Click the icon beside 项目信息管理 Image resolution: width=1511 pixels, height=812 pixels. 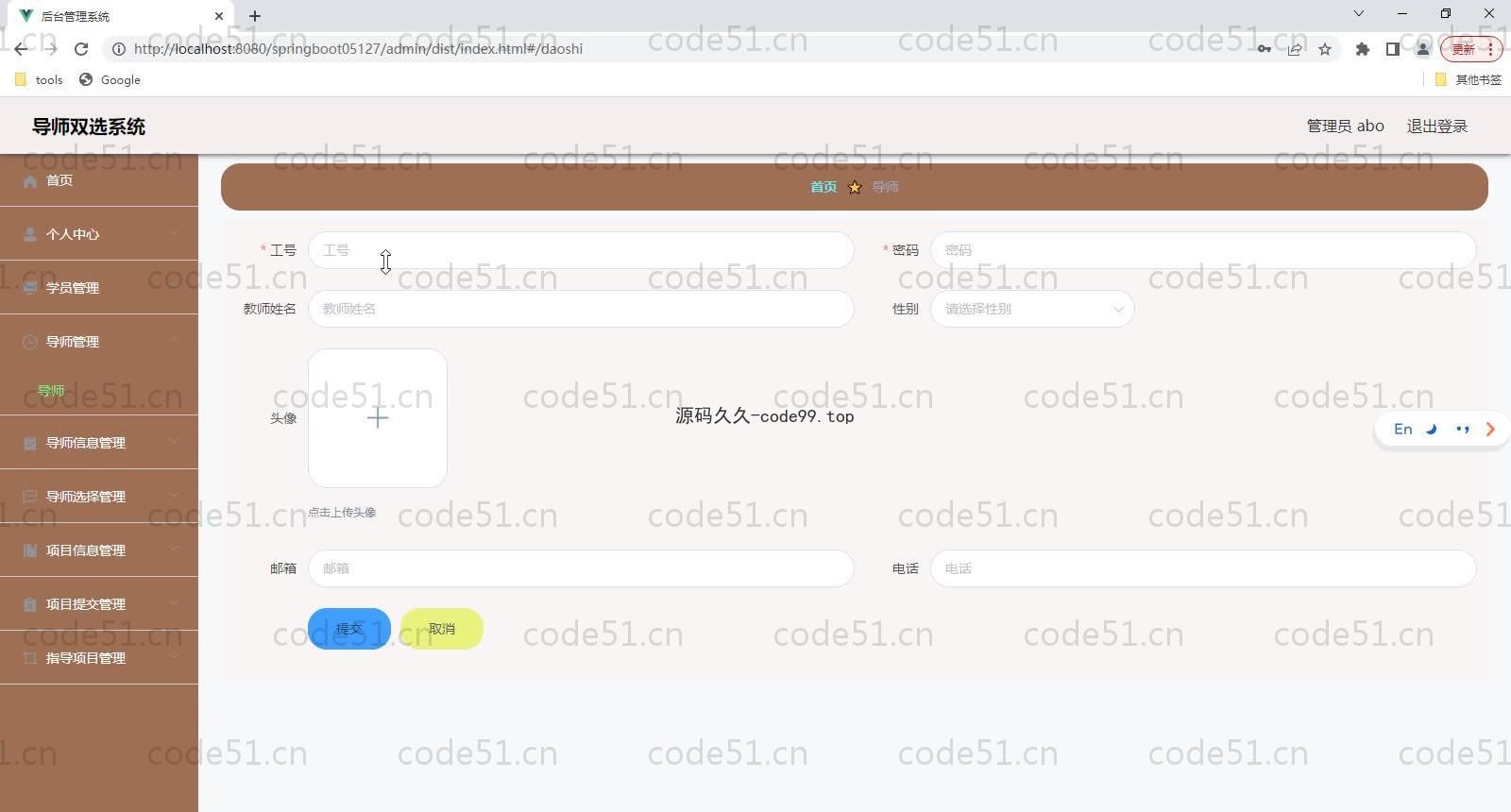pyautogui.click(x=30, y=550)
